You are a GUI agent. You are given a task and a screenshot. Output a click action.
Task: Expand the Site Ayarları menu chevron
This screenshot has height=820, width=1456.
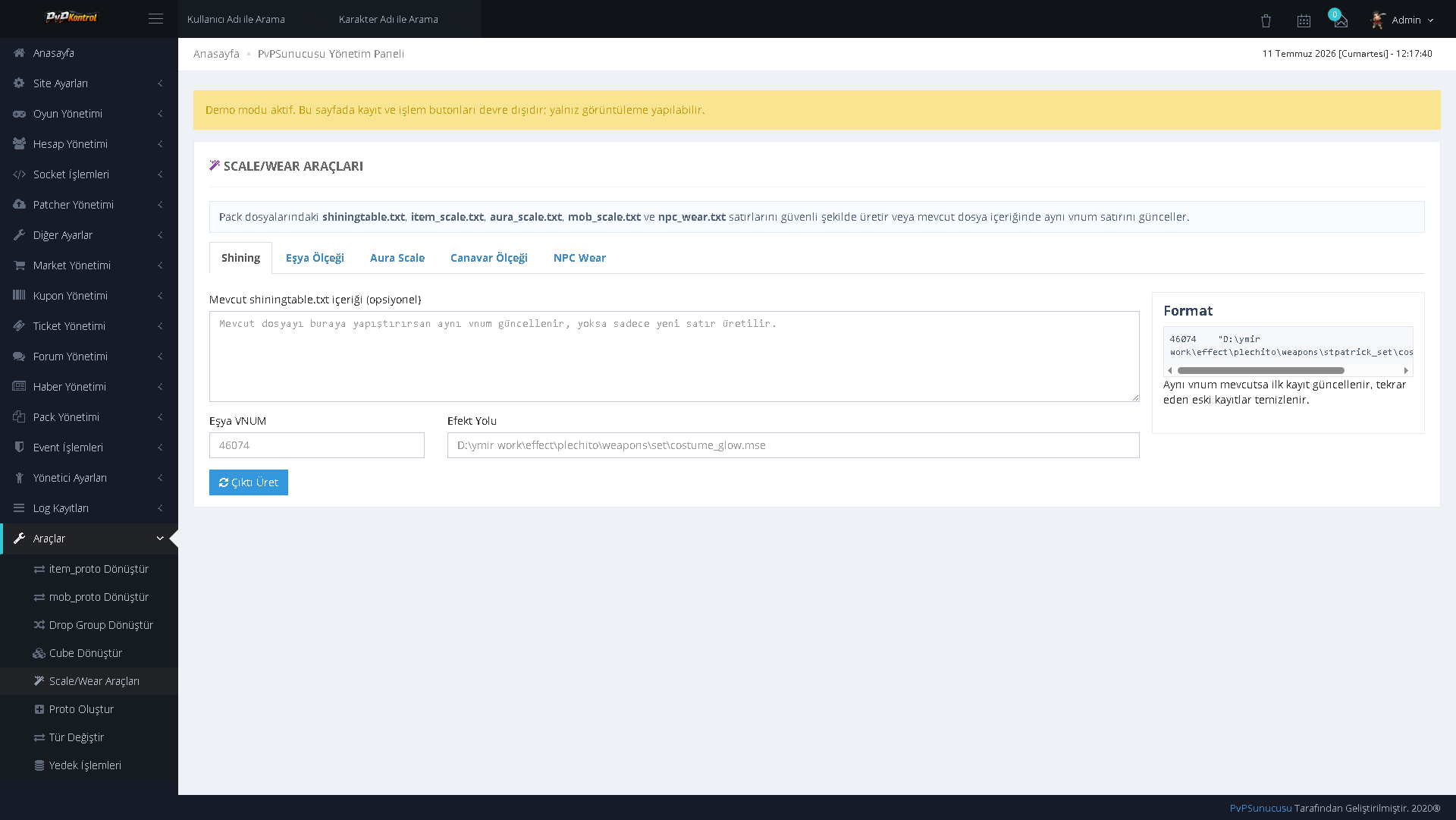[160, 83]
